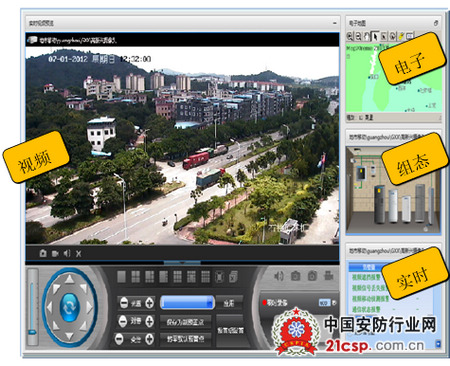Select the fourth green alarm row in list

(x=366, y=309)
